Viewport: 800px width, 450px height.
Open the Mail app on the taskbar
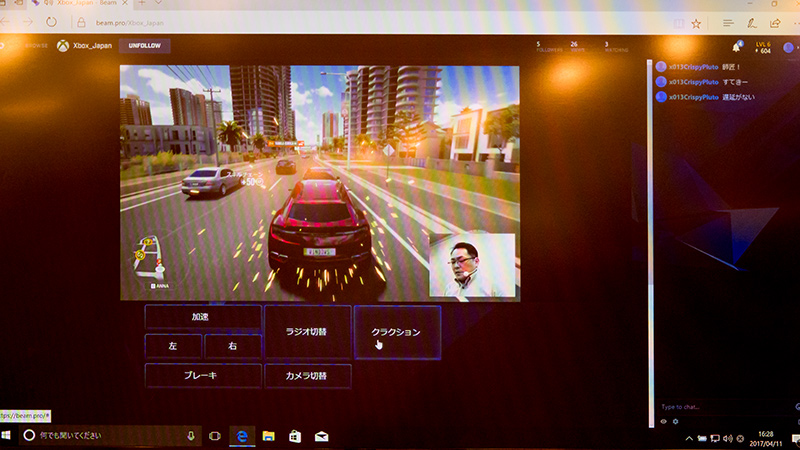[x=321, y=437]
